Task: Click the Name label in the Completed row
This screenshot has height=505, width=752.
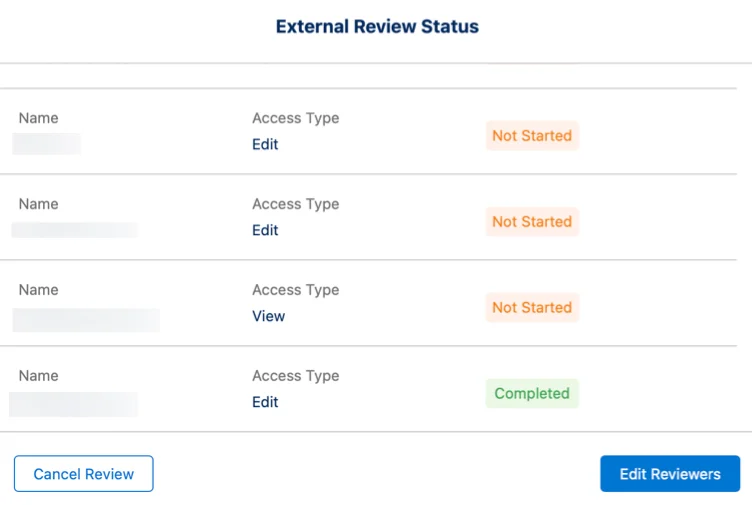Action: click(38, 376)
